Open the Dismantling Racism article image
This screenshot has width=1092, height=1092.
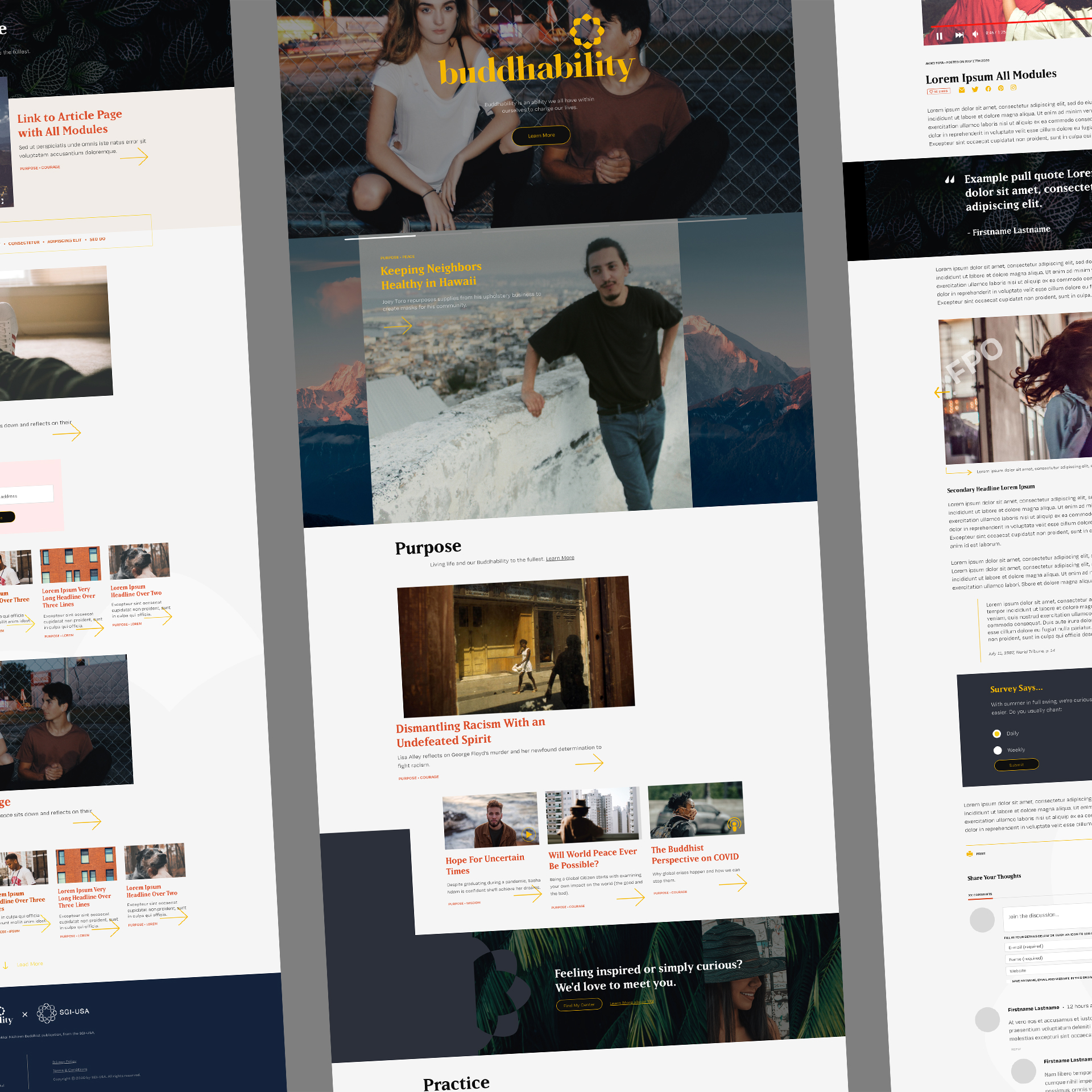[x=516, y=647]
